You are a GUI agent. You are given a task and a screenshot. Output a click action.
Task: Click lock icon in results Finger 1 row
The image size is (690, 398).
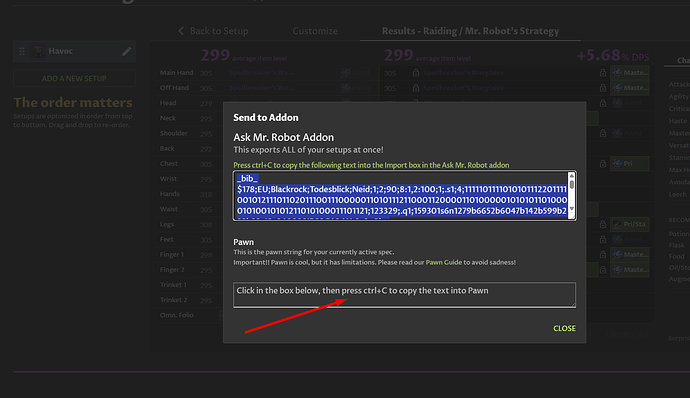[x=603, y=254]
